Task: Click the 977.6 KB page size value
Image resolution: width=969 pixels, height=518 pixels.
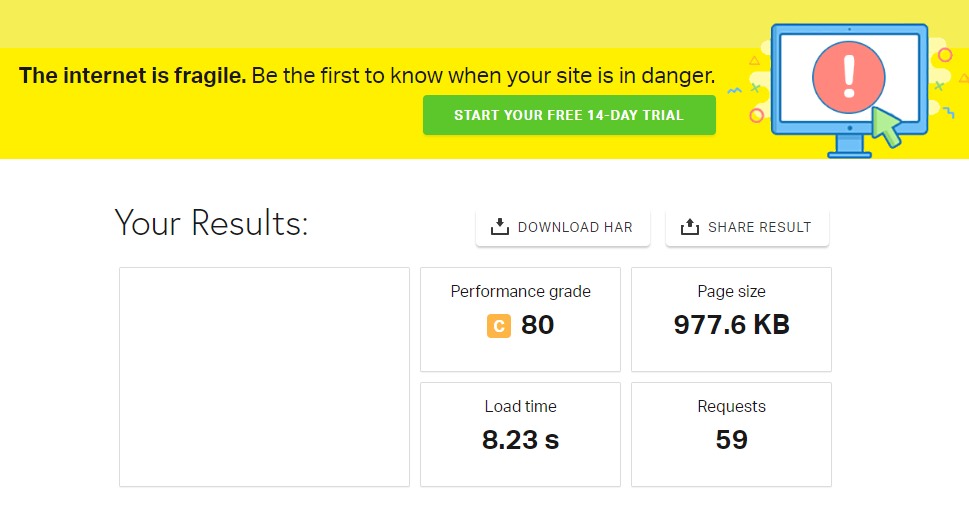Action: point(732,325)
